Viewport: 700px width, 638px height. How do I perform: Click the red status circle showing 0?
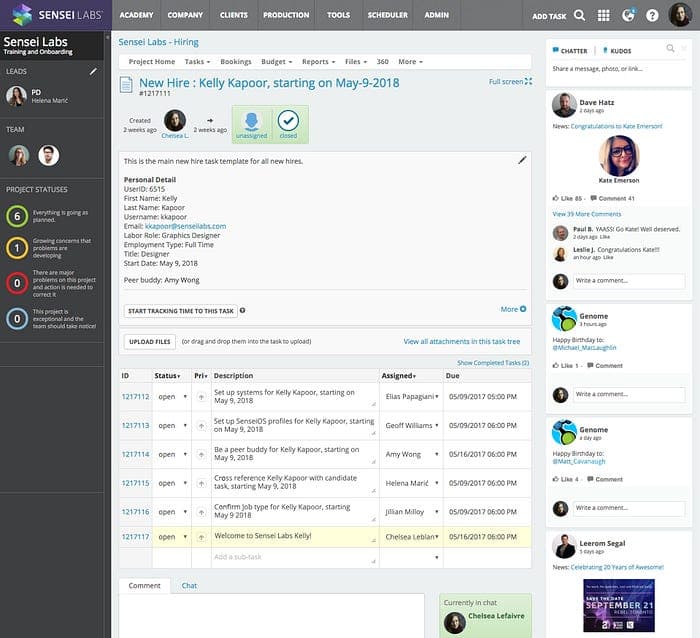pyautogui.click(x=17, y=283)
